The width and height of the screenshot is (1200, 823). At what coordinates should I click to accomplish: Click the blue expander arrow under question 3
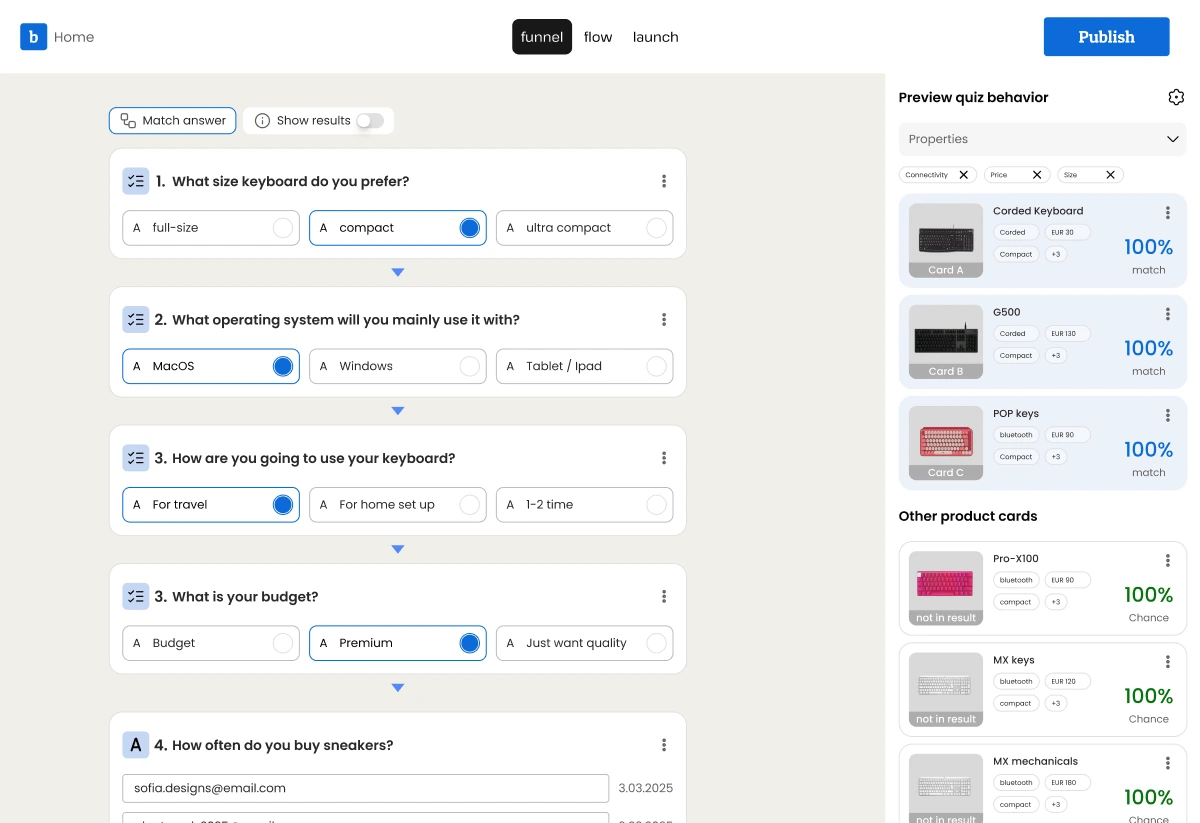pyautogui.click(x=397, y=548)
